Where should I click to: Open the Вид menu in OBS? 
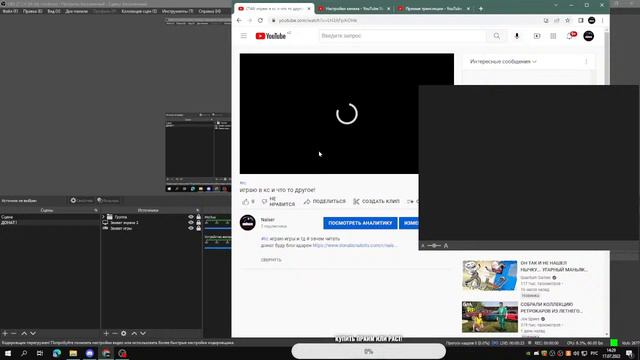pos(53,11)
